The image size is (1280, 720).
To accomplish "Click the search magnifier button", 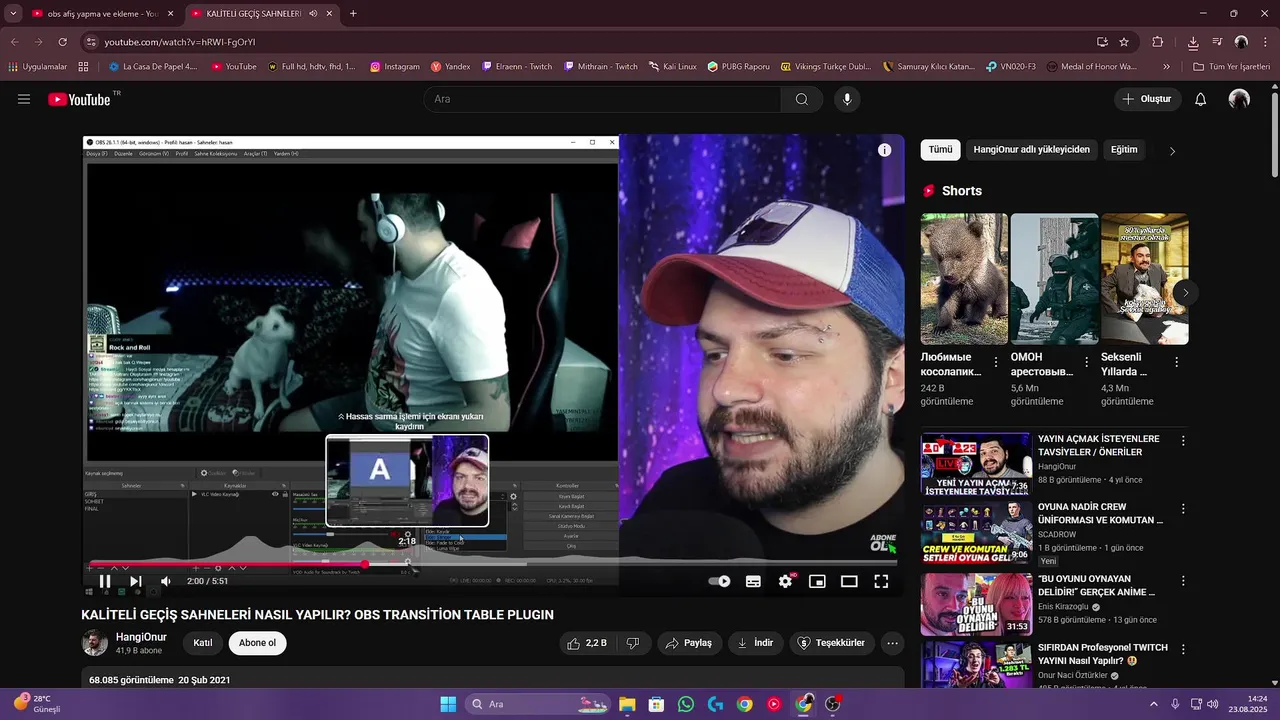I will click(x=802, y=99).
